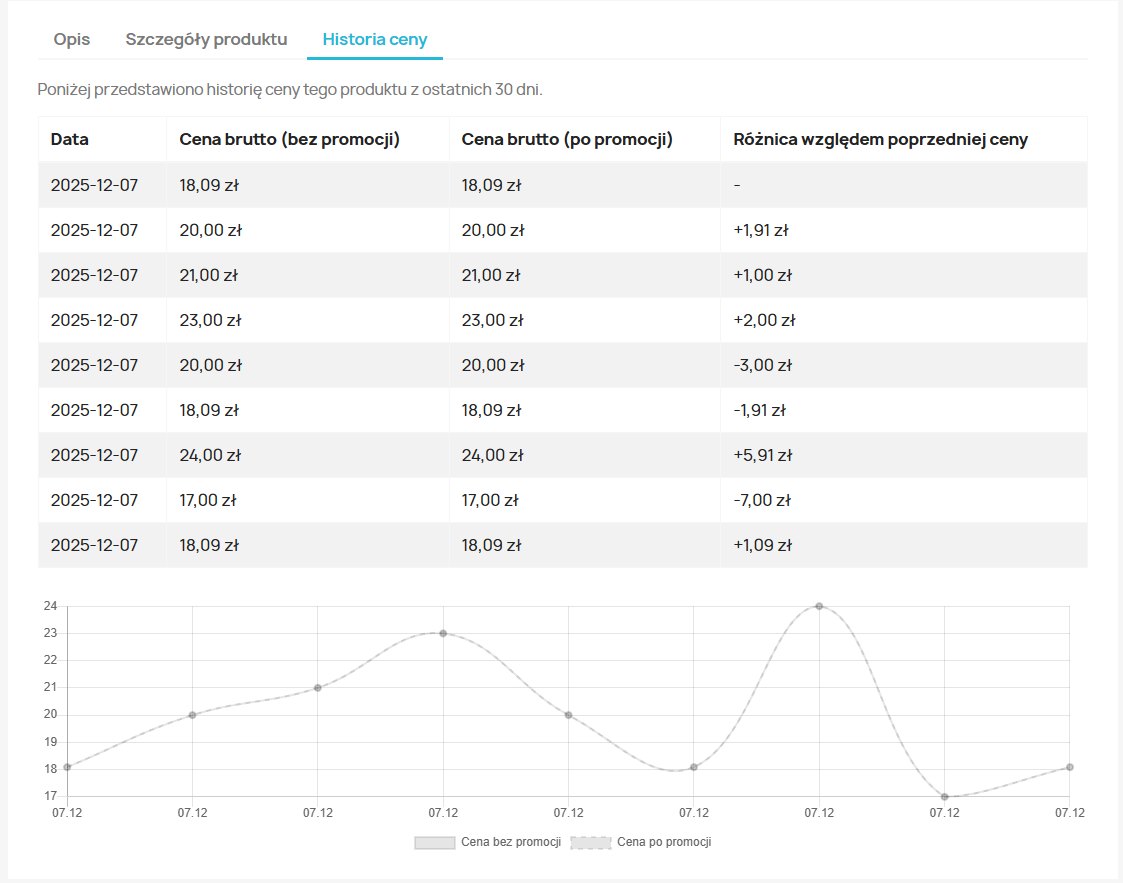Click the chart data point at 23
The width and height of the screenshot is (1123, 883).
pos(443,633)
